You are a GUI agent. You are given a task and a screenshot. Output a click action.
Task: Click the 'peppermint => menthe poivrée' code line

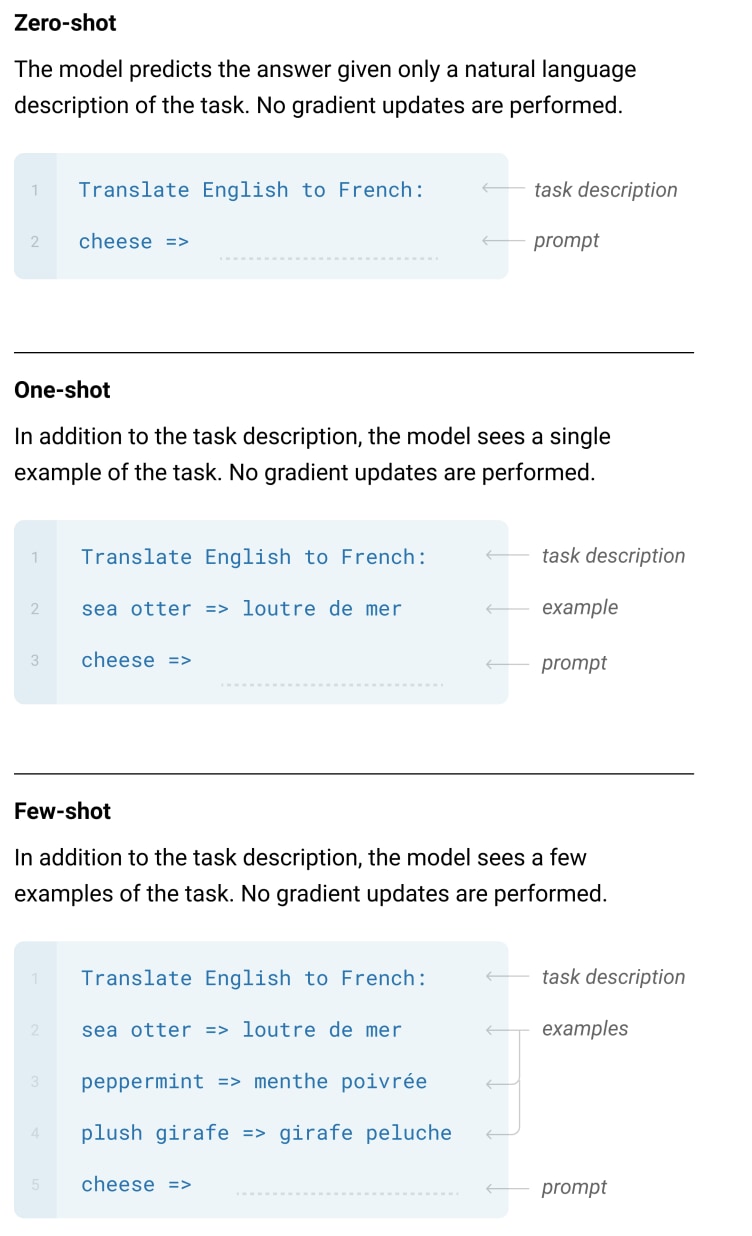(254, 1082)
